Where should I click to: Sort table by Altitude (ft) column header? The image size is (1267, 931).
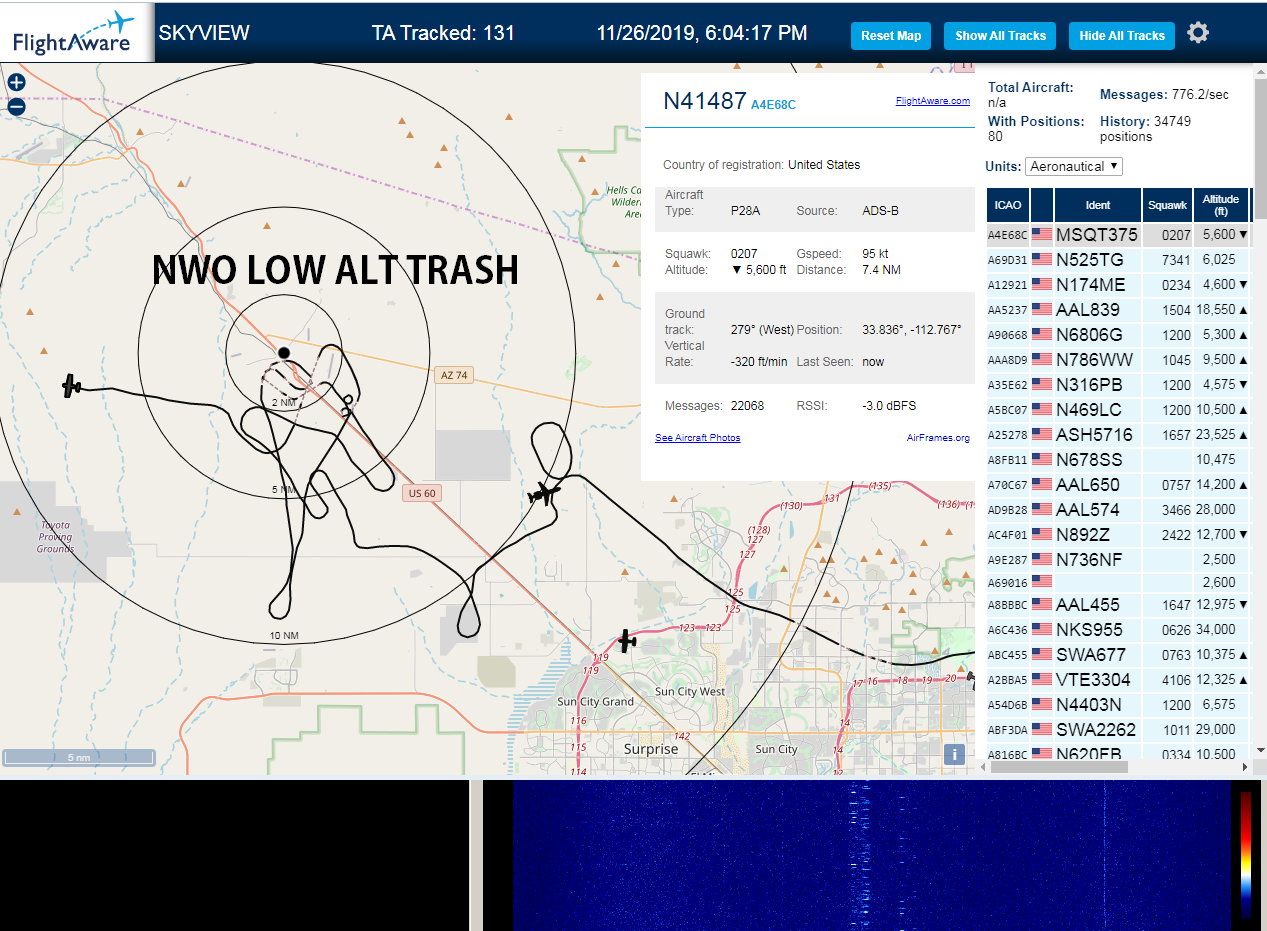1221,205
